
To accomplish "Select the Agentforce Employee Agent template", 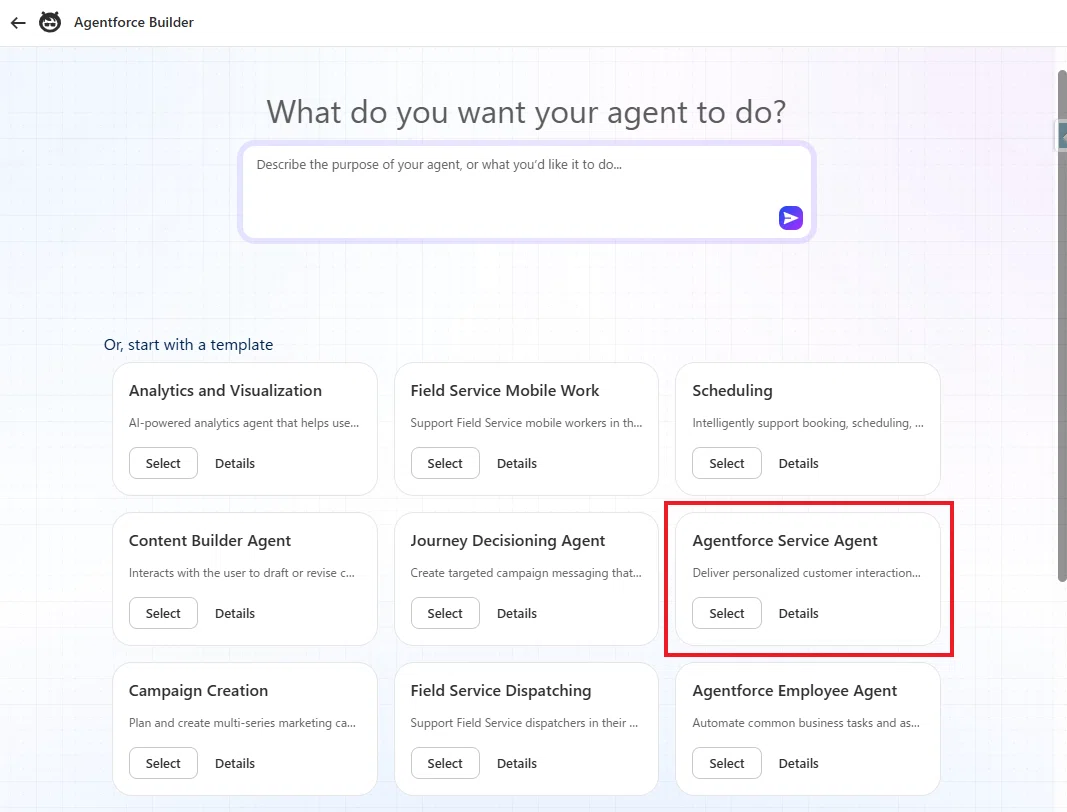I will (727, 763).
